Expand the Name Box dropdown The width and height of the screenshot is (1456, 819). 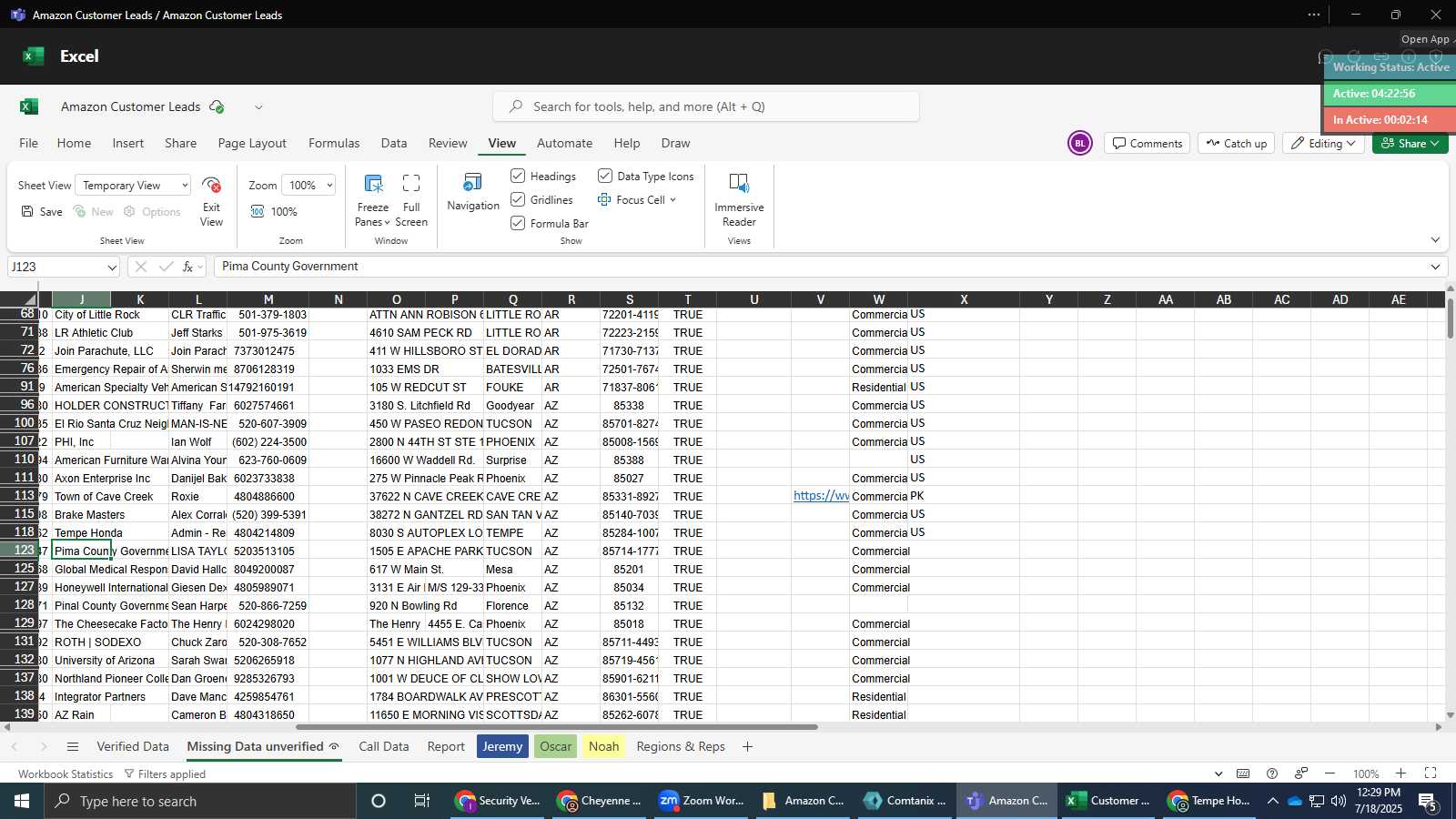click(112, 268)
